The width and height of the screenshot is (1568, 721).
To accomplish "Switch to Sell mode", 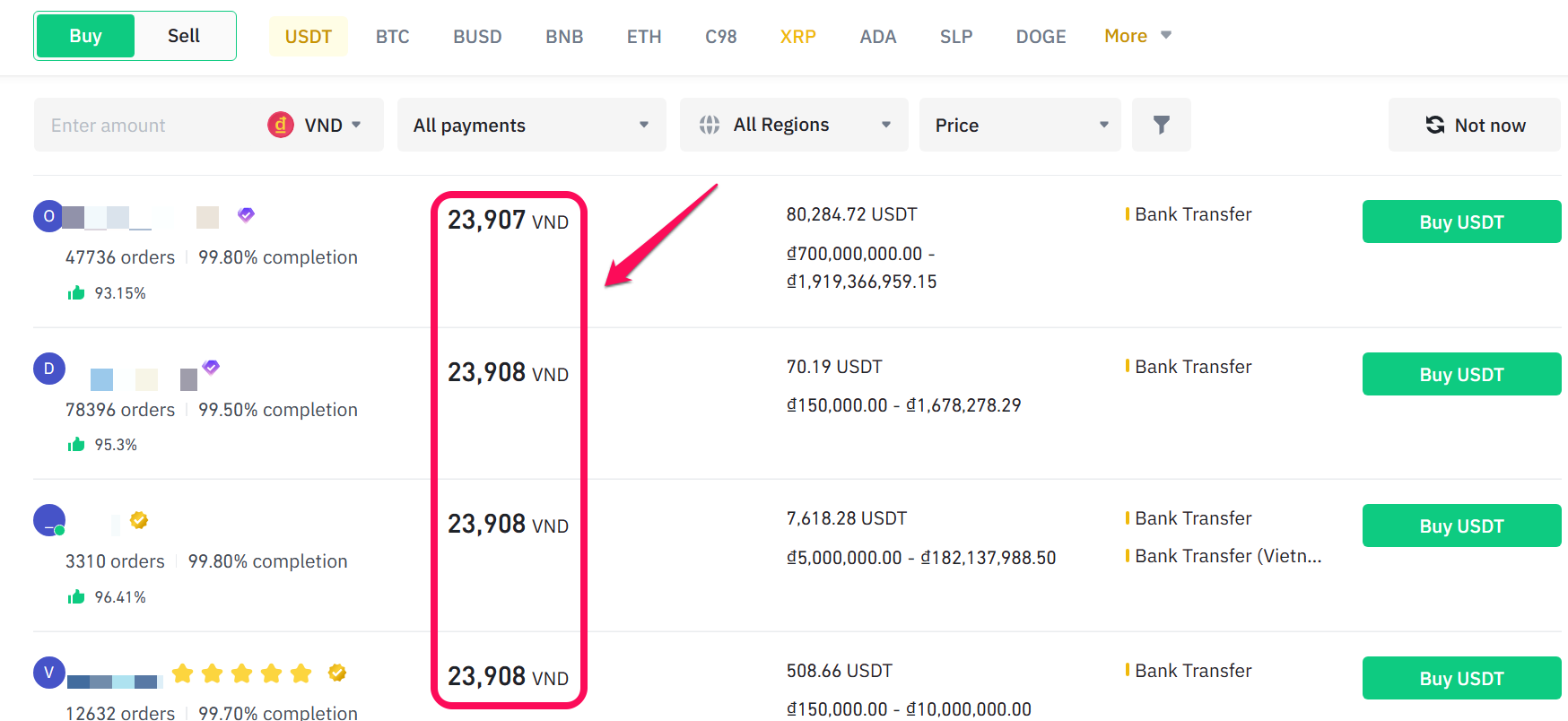I will click(184, 36).
